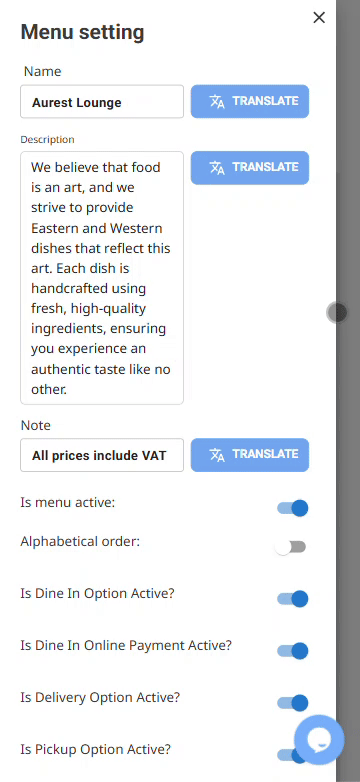360x782 pixels.
Task: Click the Menu setting heading
Action: click(x=82, y=32)
